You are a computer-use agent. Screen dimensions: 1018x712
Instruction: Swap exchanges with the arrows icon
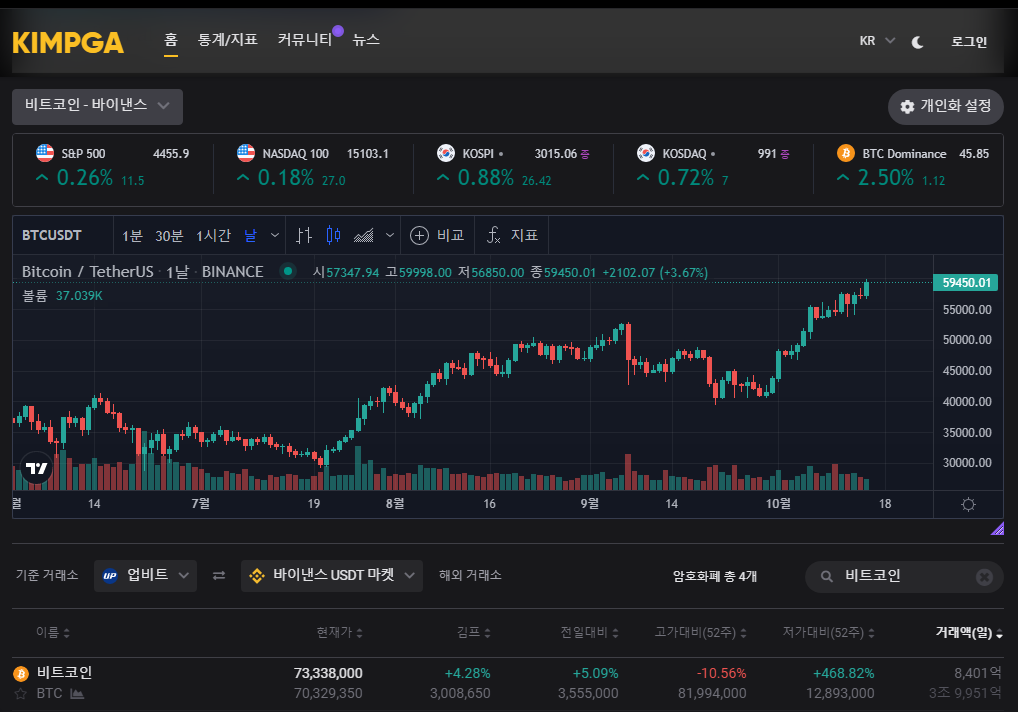219,575
